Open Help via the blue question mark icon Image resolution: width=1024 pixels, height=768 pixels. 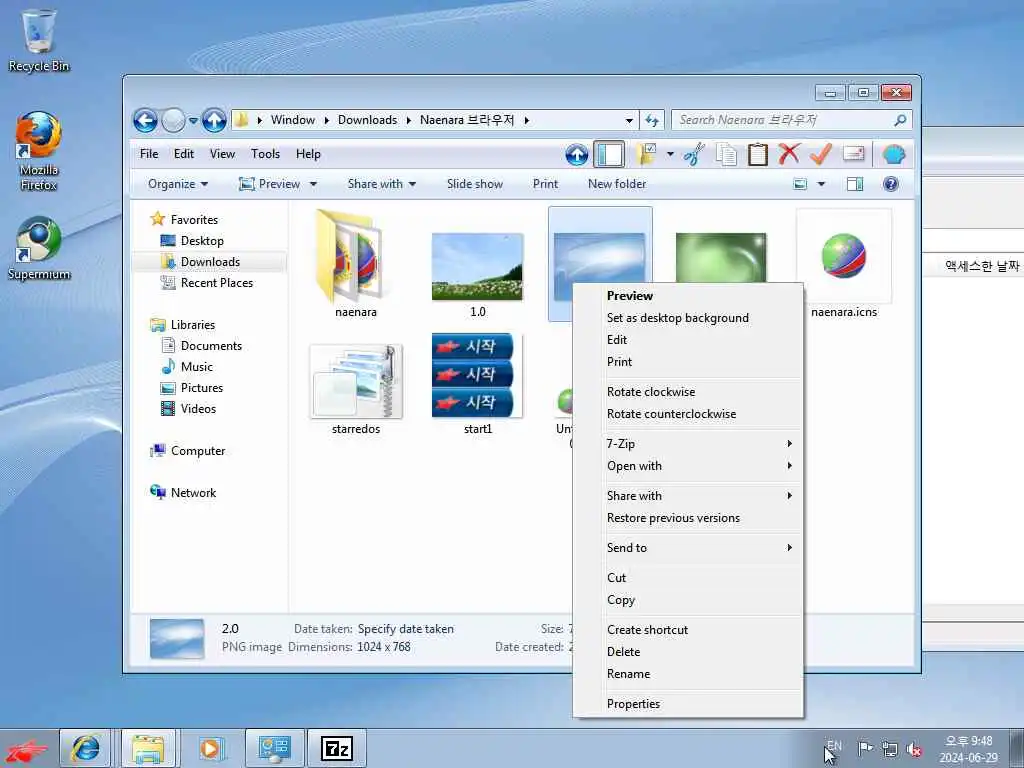pyautogui.click(x=891, y=184)
